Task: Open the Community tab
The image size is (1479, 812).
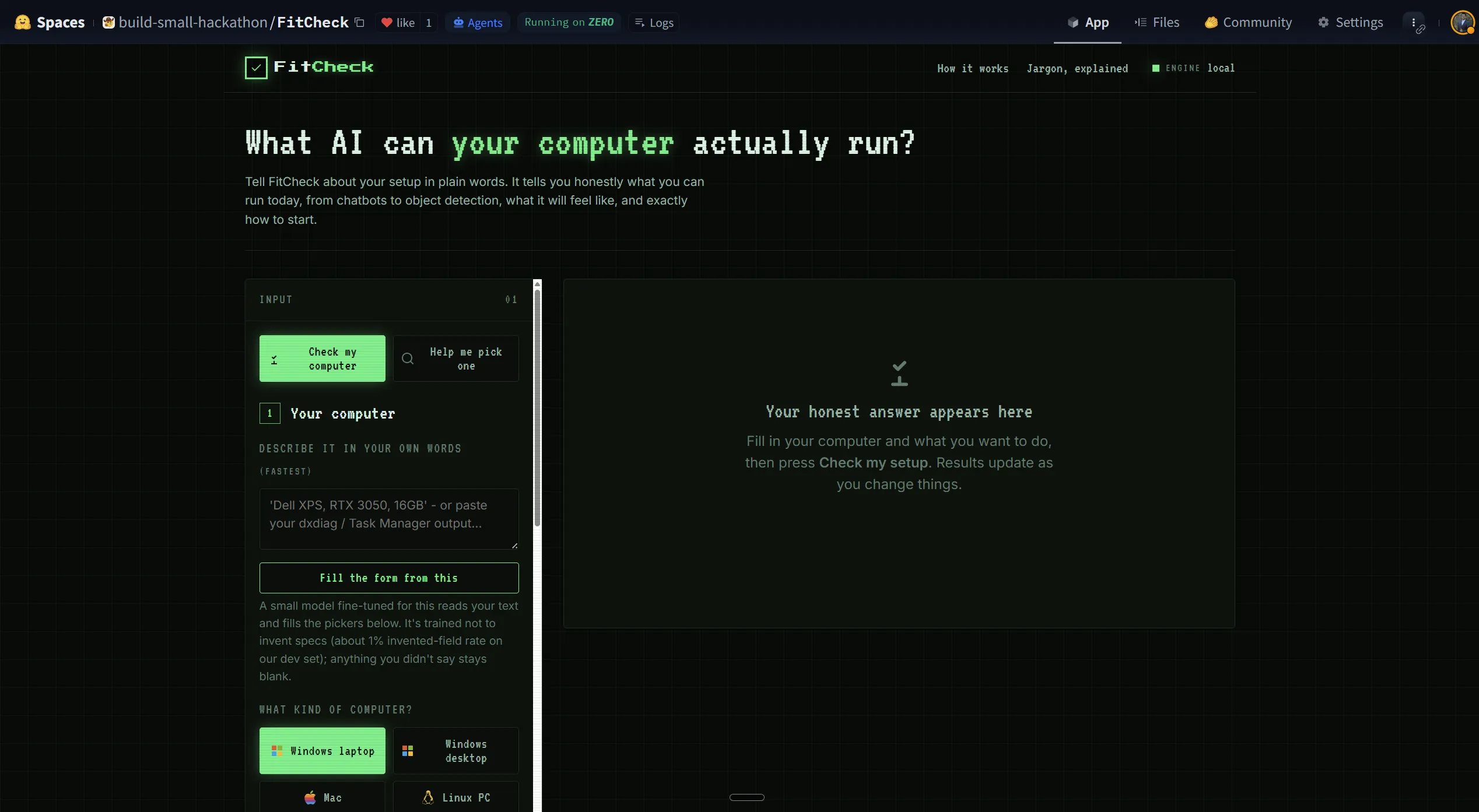Action: click(1249, 23)
